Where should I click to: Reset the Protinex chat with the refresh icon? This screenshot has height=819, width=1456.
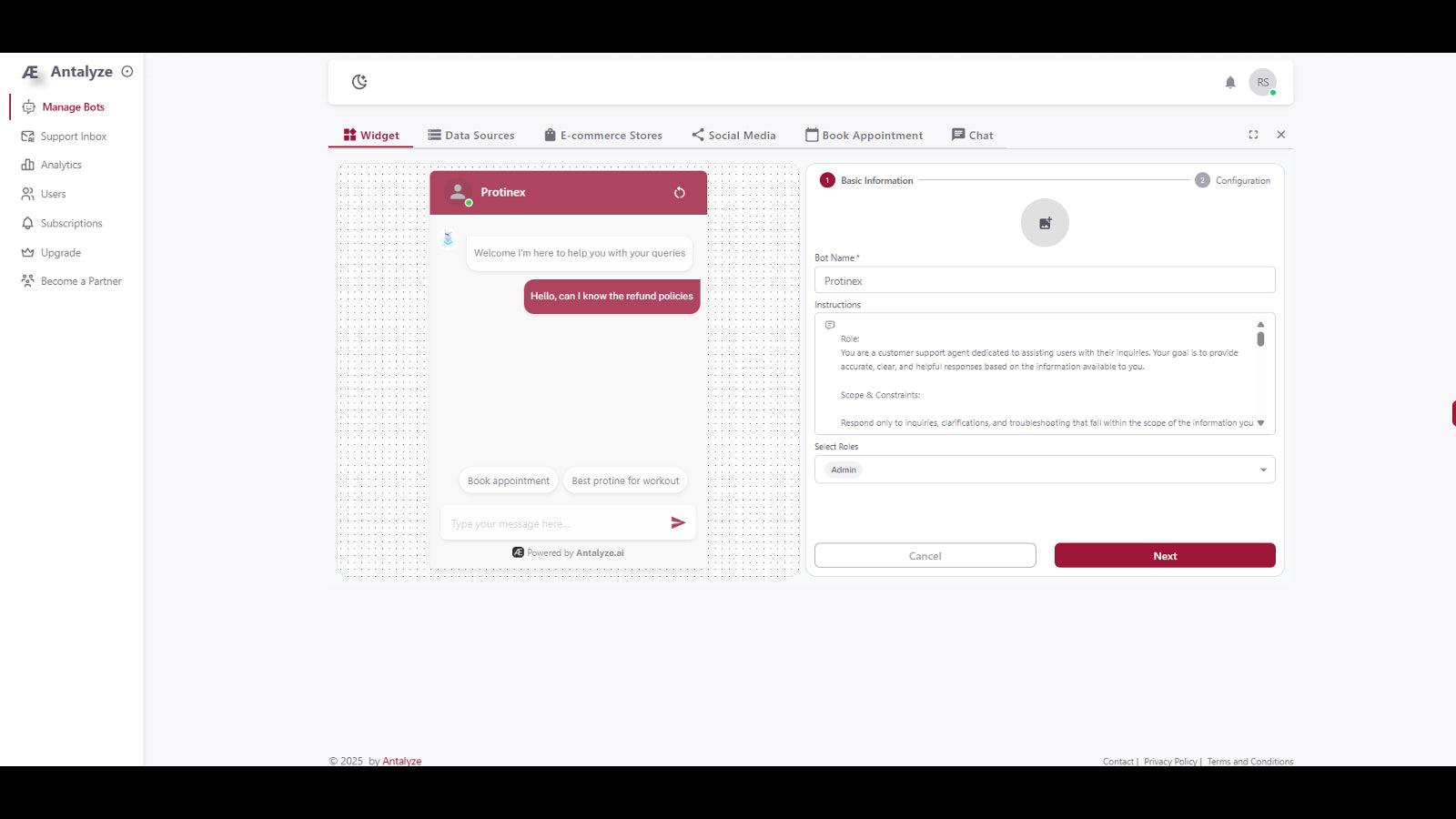(x=680, y=192)
